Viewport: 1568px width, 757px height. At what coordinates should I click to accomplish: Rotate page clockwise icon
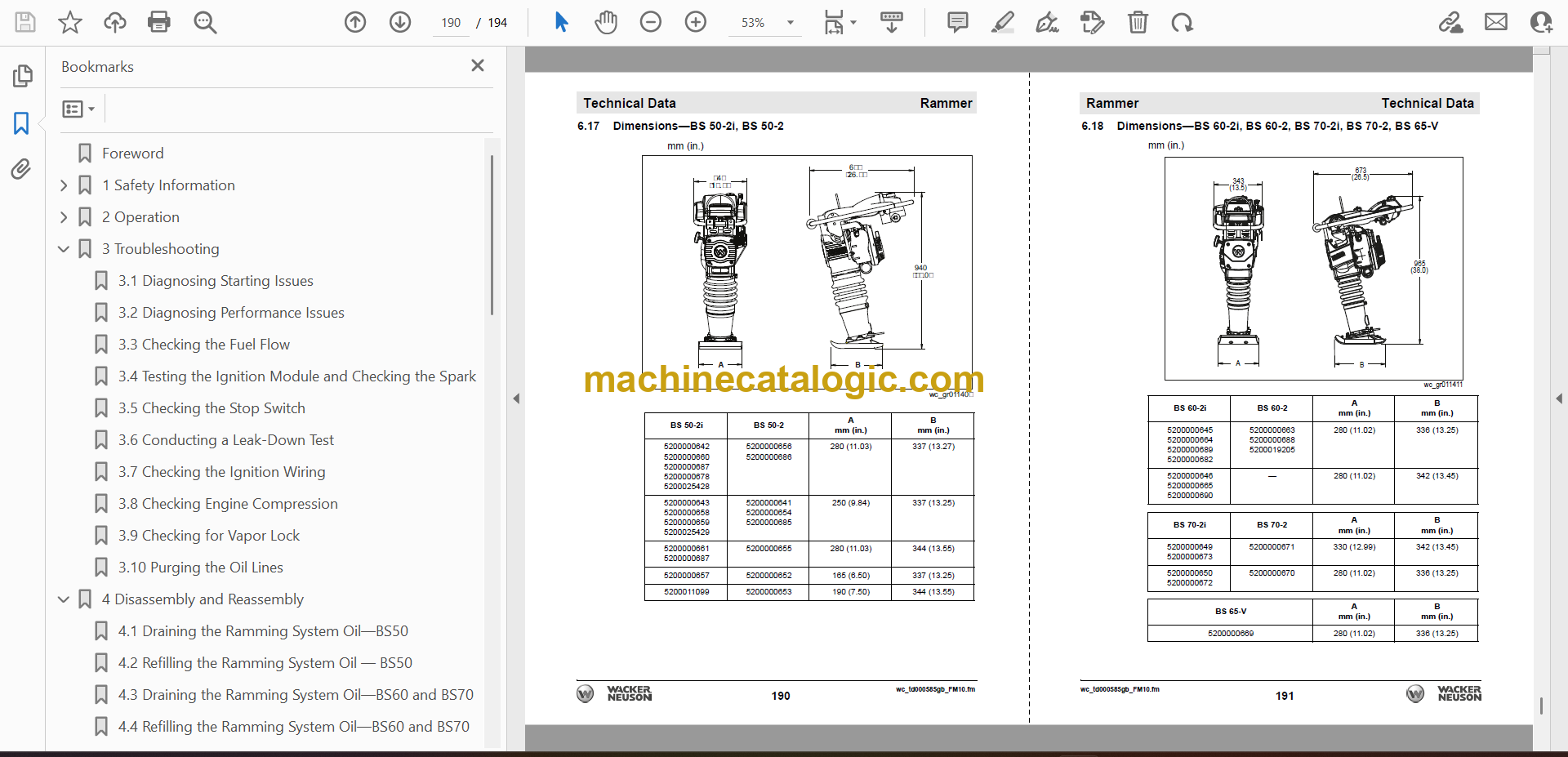point(1182,22)
